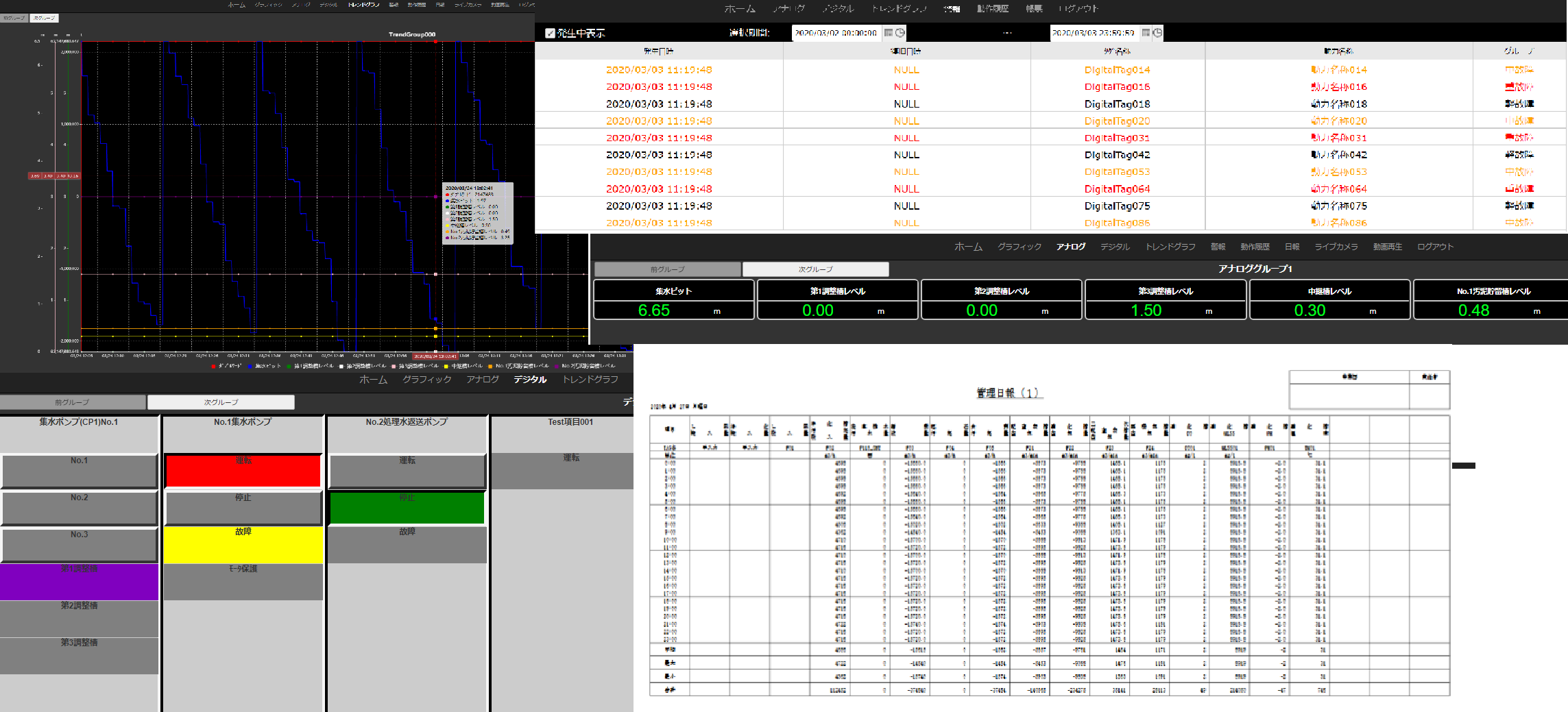Click 次グループ in the analog panel
Viewport: 1568px width, 712px height.
pyautogui.click(x=815, y=269)
